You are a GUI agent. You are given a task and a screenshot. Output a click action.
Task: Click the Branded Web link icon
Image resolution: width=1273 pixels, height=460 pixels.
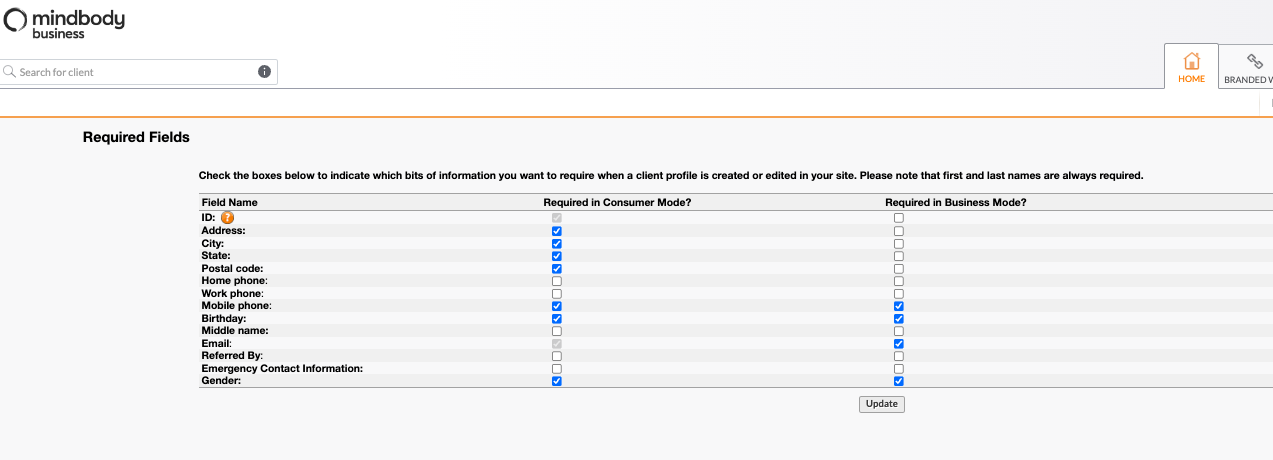[1254, 62]
